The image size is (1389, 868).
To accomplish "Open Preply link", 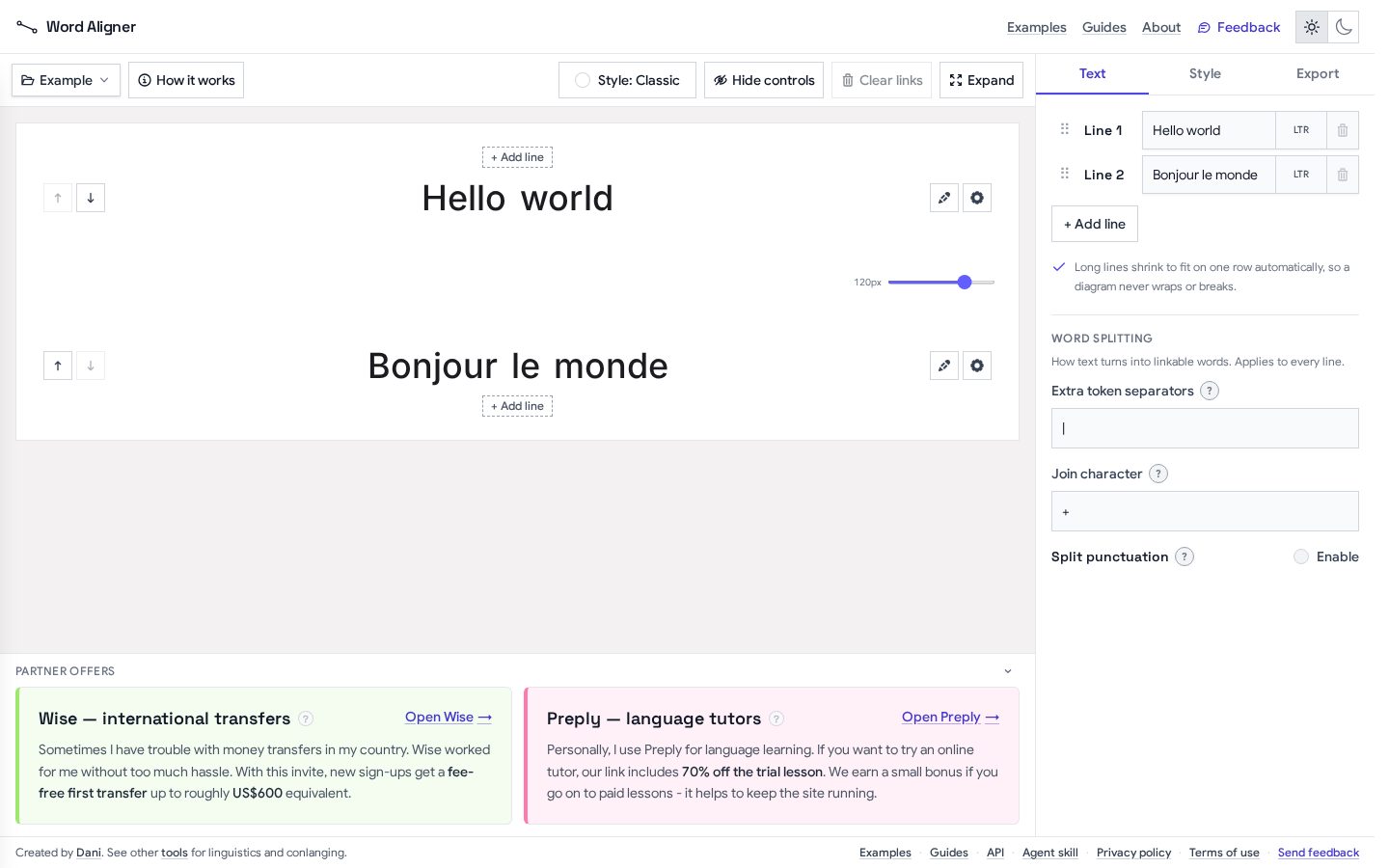I will click(x=950, y=717).
